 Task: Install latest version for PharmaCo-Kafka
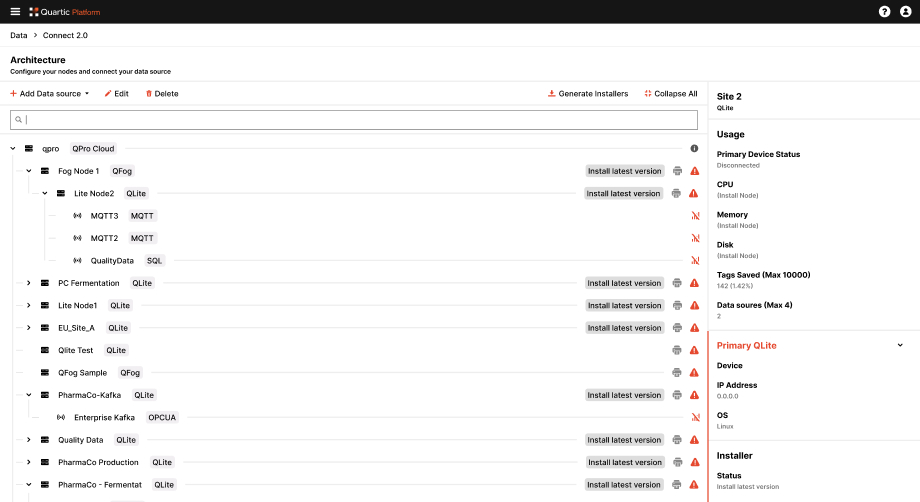click(624, 395)
